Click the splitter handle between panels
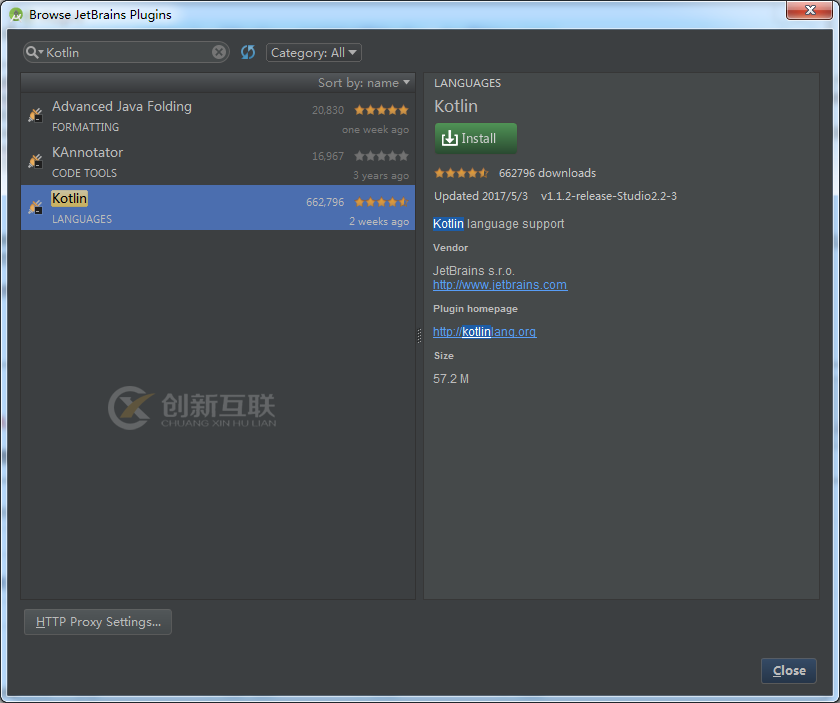840x703 pixels. (419, 335)
